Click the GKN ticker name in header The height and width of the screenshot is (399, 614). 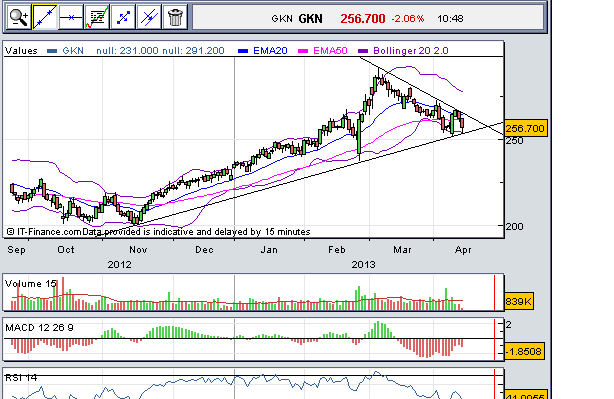point(310,19)
